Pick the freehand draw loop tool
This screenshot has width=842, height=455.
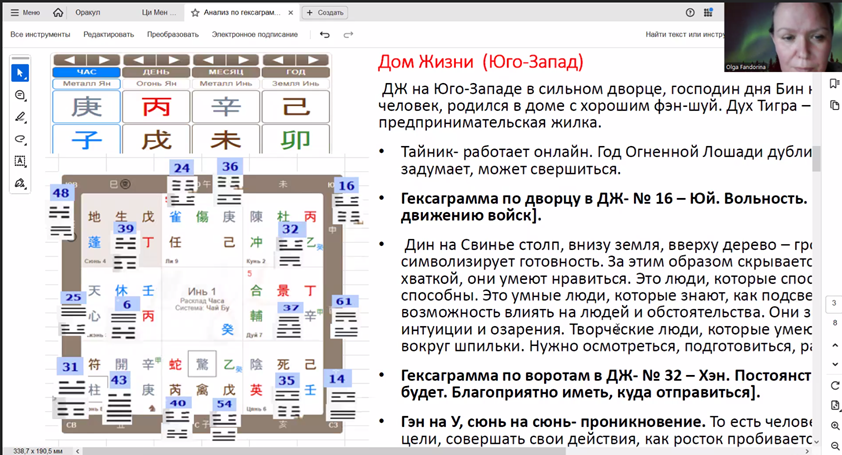(x=20, y=139)
